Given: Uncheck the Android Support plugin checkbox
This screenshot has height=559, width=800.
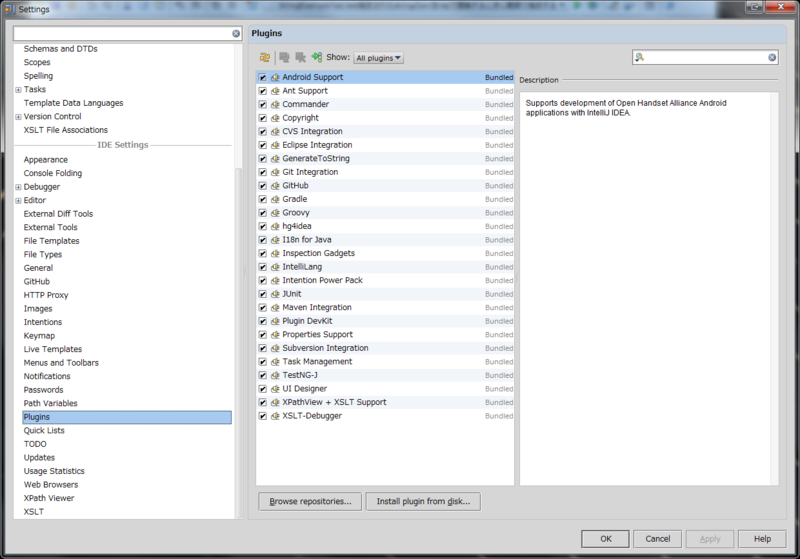Looking at the screenshot, I should pos(262,78).
